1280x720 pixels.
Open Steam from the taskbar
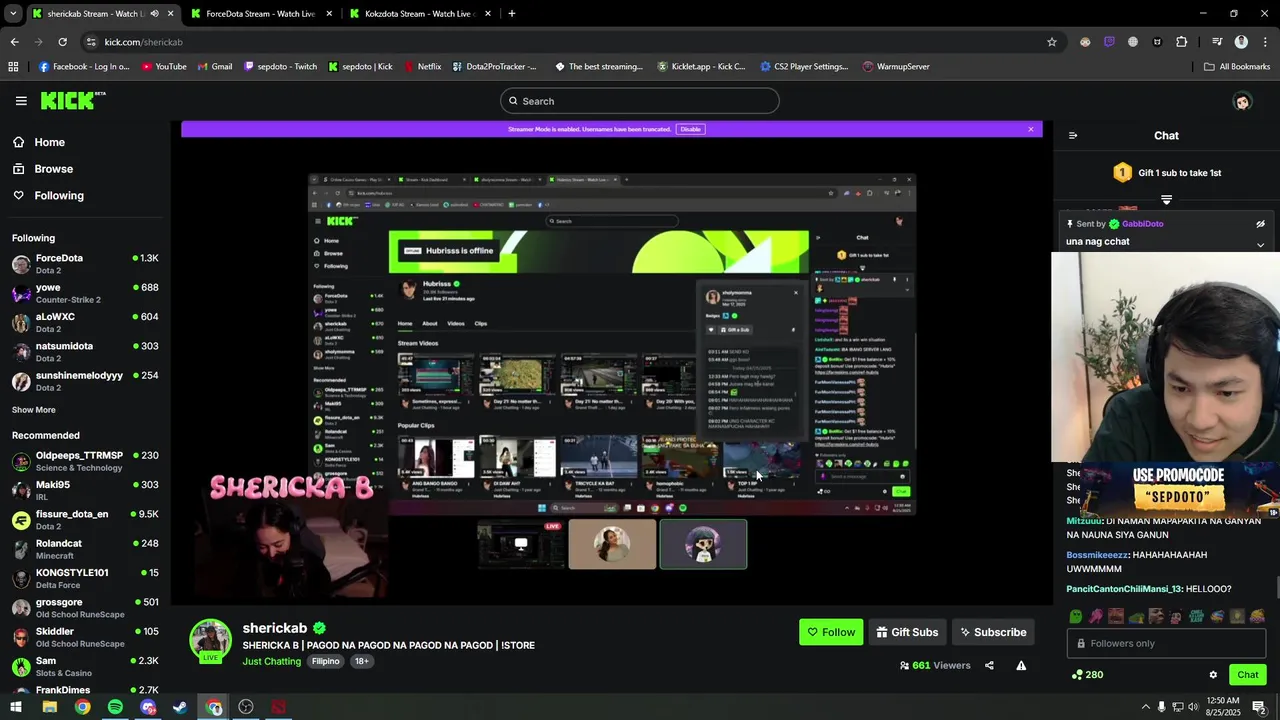(x=180, y=707)
